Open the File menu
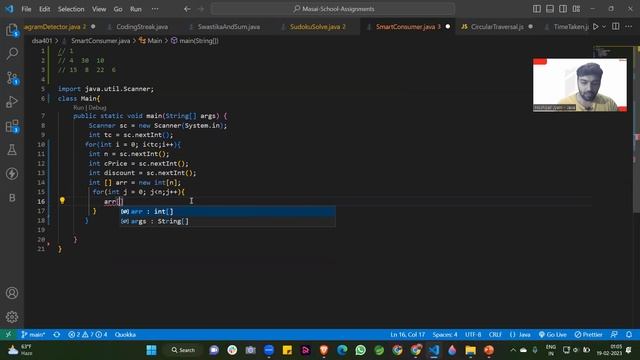The height and width of the screenshot is (360, 640). coord(26,9)
